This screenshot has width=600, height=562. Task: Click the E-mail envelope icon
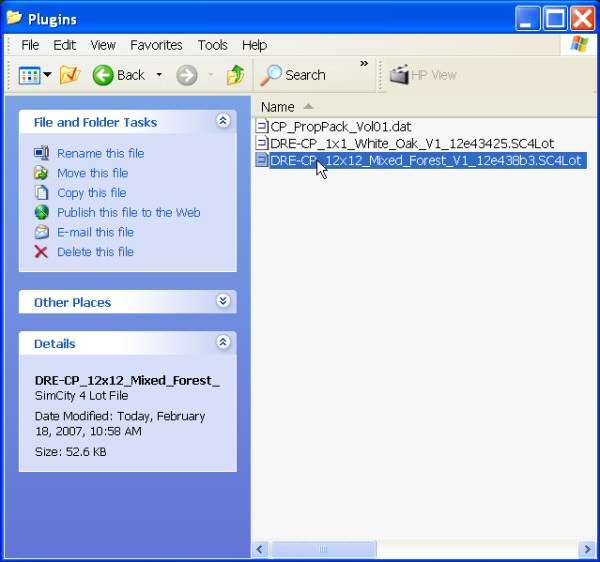(x=41, y=232)
